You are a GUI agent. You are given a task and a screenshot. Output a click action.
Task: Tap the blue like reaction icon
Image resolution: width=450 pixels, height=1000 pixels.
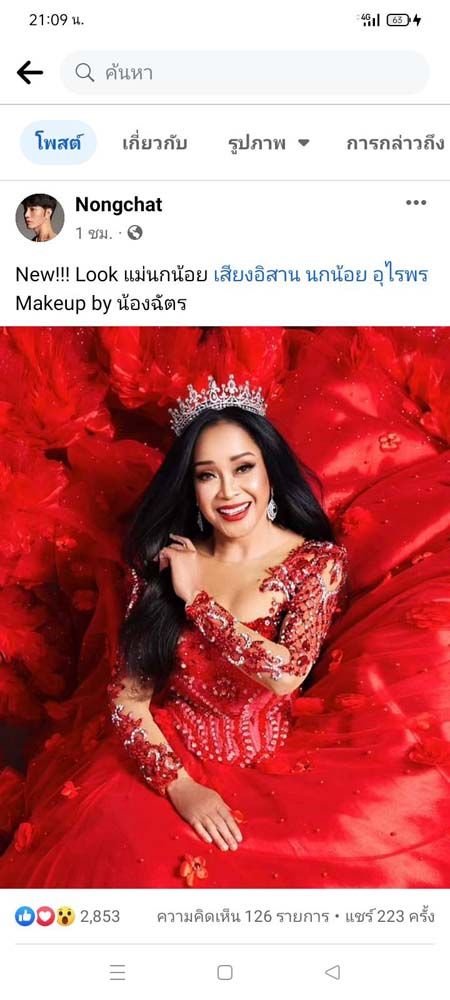click(24, 916)
